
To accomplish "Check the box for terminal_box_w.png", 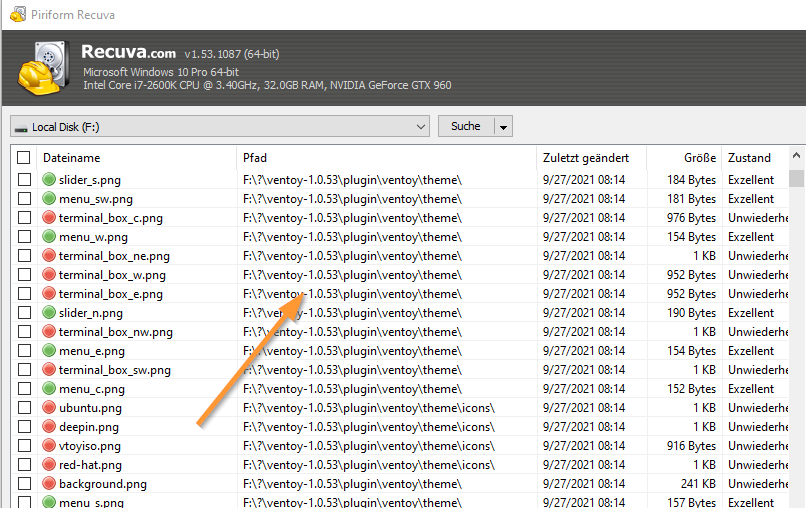I will pyautogui.click(x=24, y=275).
